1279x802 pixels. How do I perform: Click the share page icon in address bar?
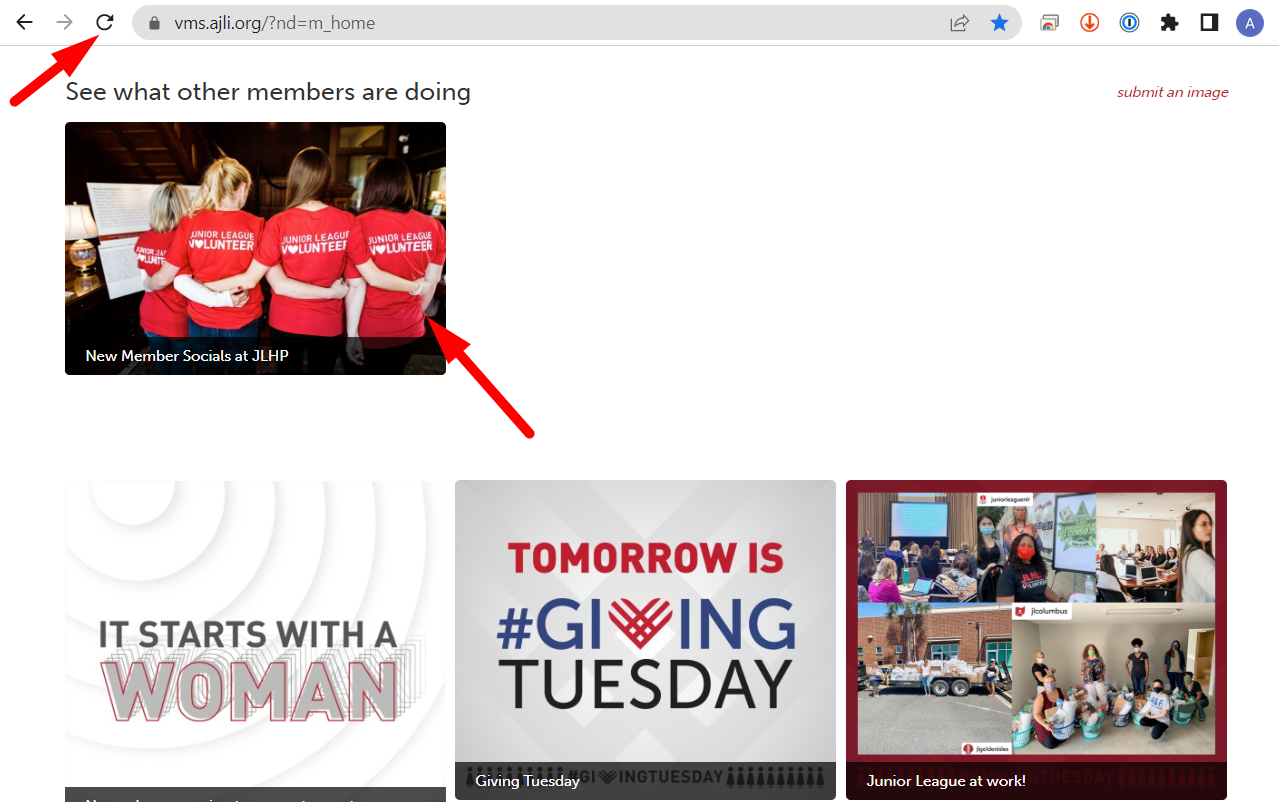point(959,22)
